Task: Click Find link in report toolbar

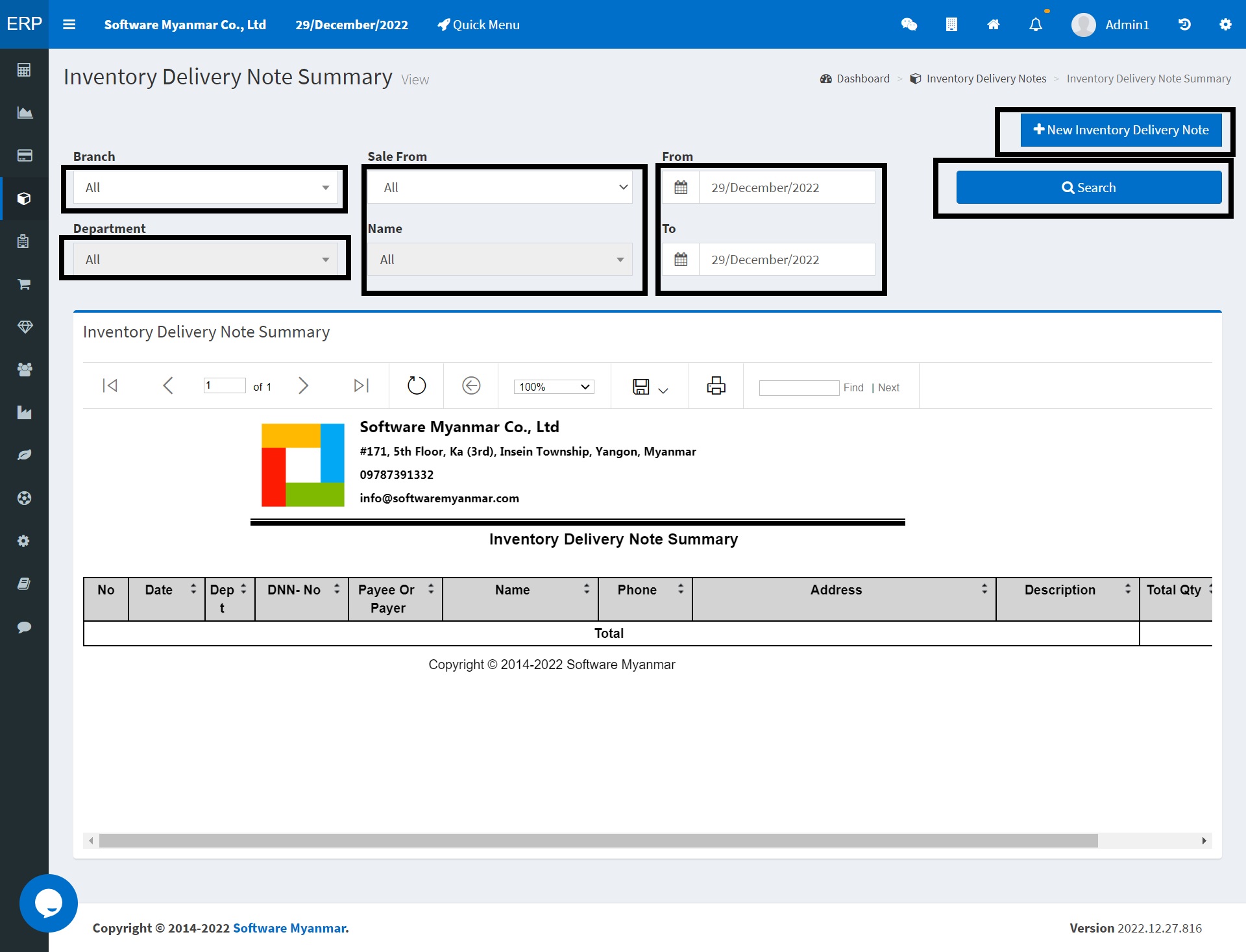Action: click(853, 387)
